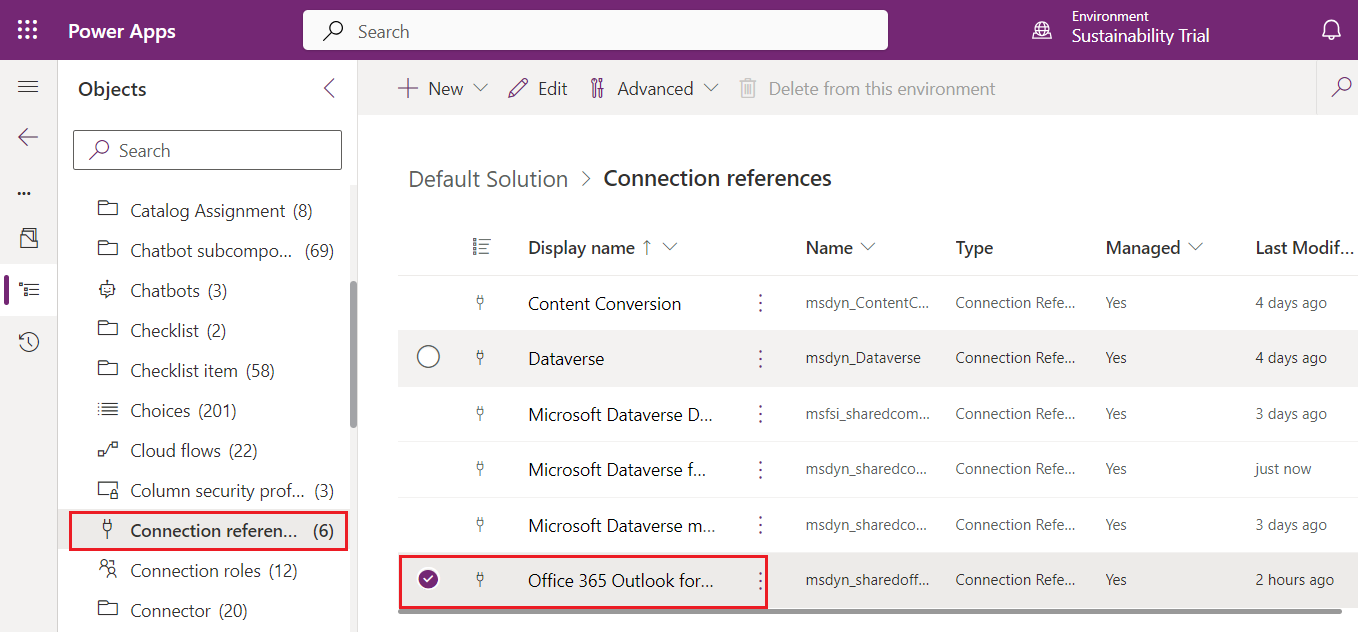
Task: Open the more options ellipsis in left rail
Action: click(x=25, y=193)
